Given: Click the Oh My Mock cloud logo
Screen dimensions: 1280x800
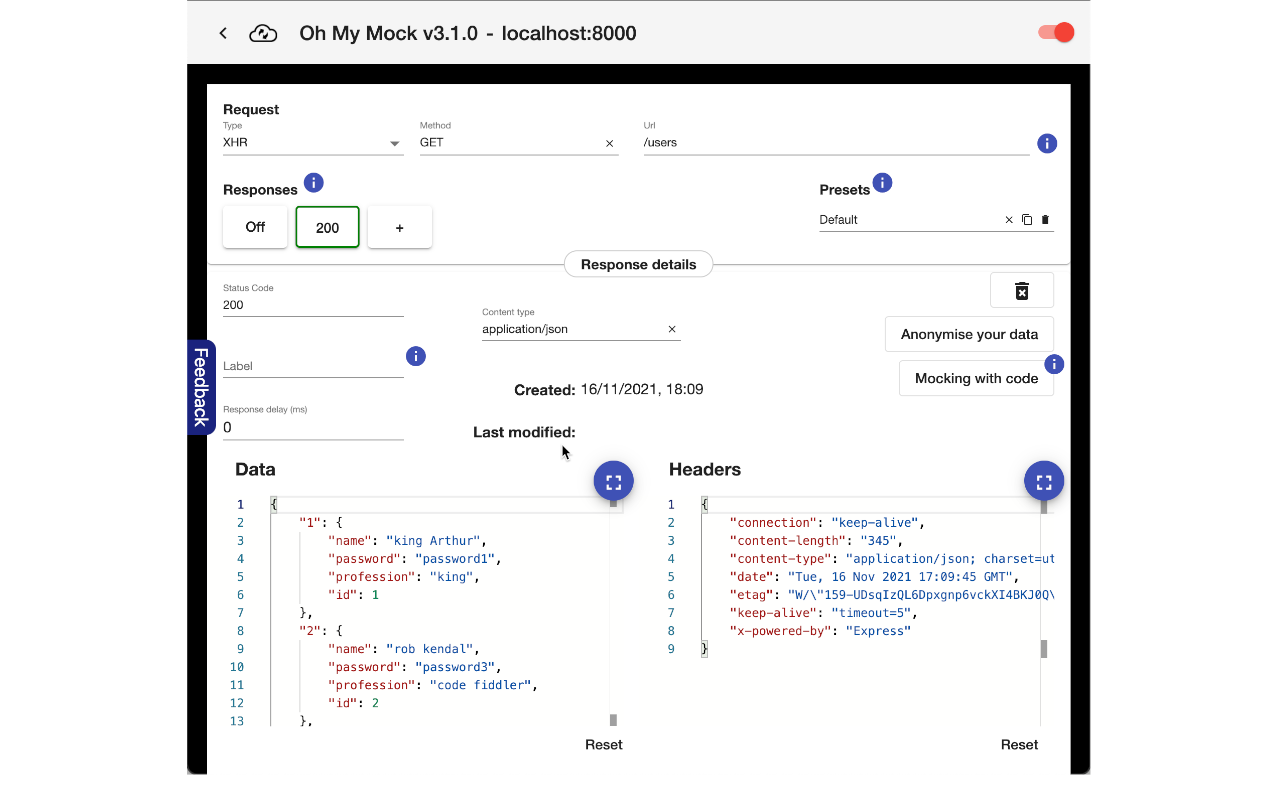Looking at the screenshot, I should pyautogui.click(x=263, y=33).
